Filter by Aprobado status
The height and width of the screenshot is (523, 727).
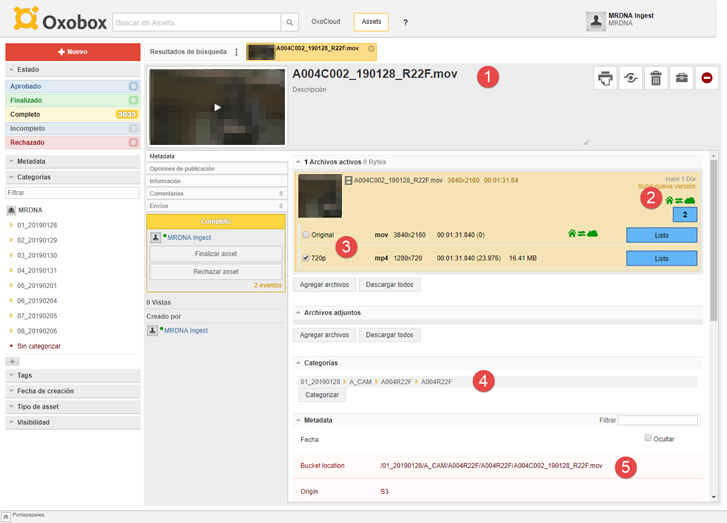coord(73,86)
